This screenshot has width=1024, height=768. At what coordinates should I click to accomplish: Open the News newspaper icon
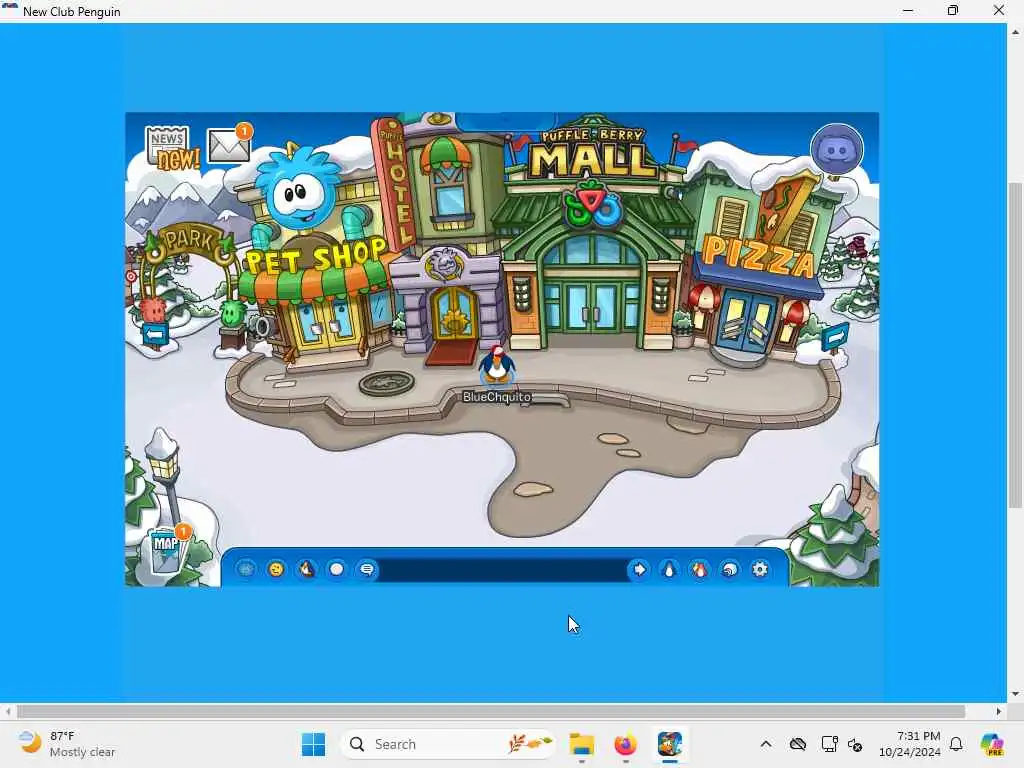[x=171, y=148]
